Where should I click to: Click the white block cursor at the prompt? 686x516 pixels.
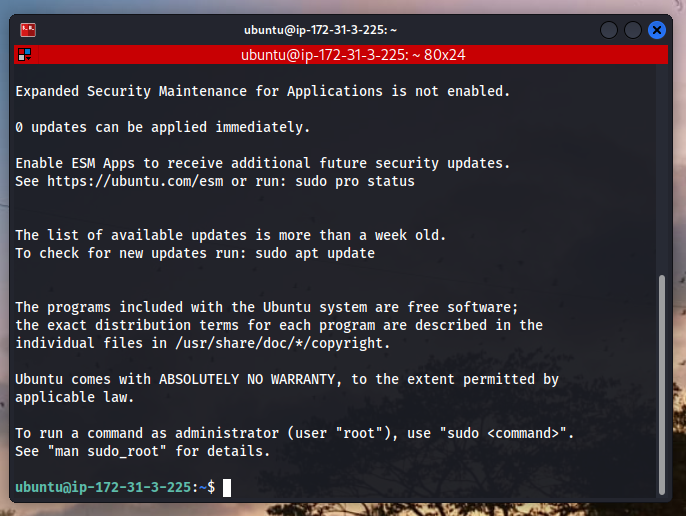click(x=227, y=488)
